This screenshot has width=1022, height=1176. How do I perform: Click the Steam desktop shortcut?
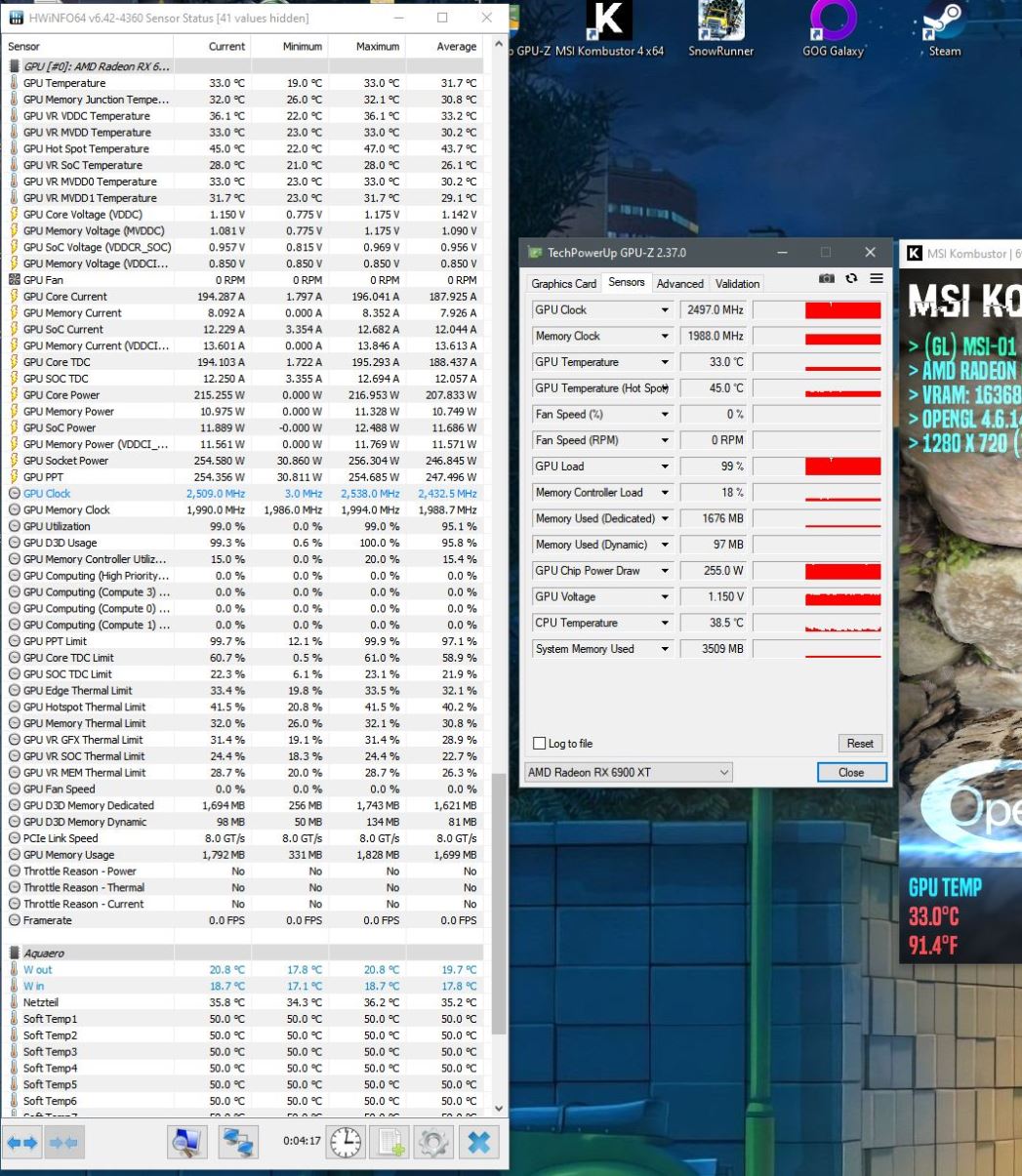[944, 29]
